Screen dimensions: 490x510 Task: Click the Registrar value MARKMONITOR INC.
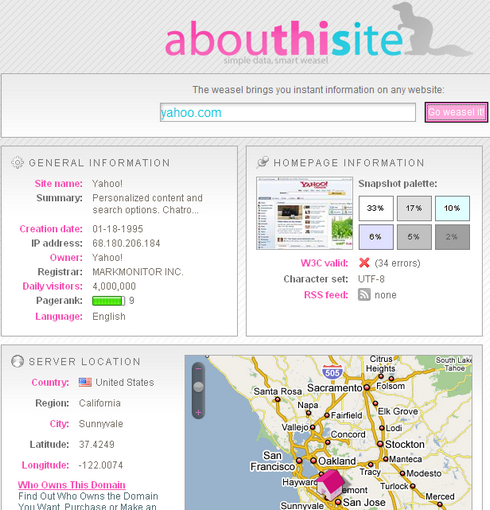click(138, 272)
